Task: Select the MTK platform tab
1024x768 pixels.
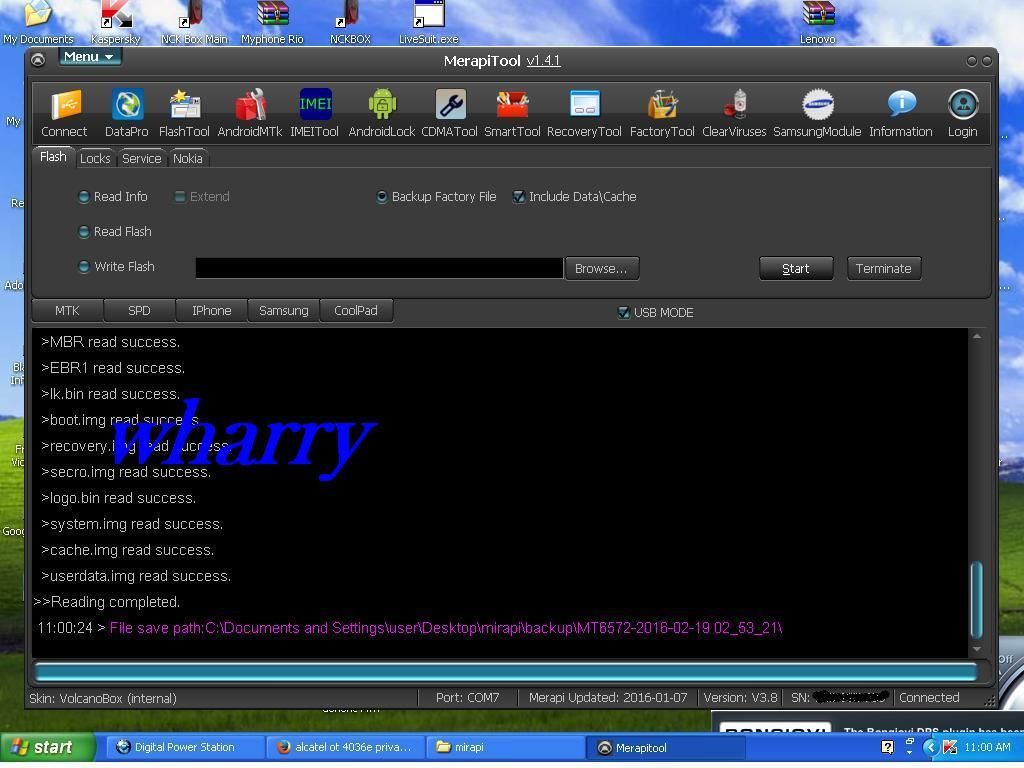Action: [67, 311]
